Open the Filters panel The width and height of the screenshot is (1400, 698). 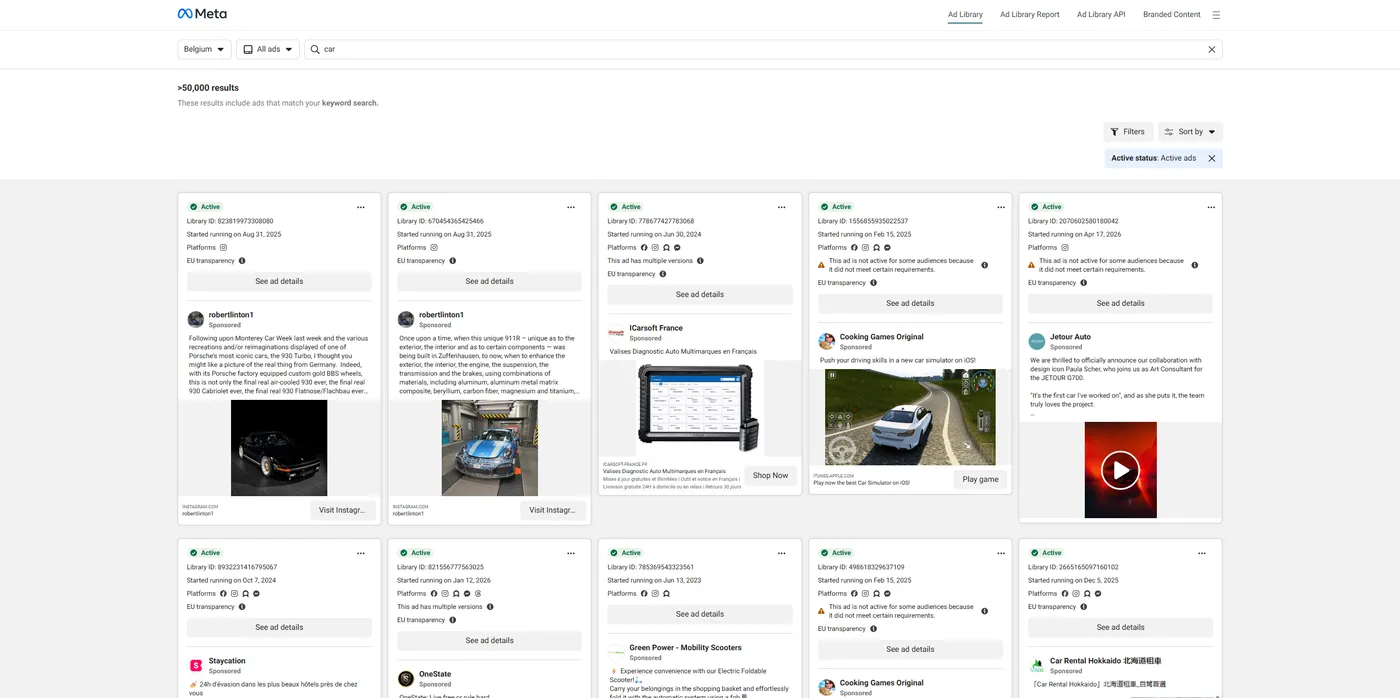(1128, 132)
